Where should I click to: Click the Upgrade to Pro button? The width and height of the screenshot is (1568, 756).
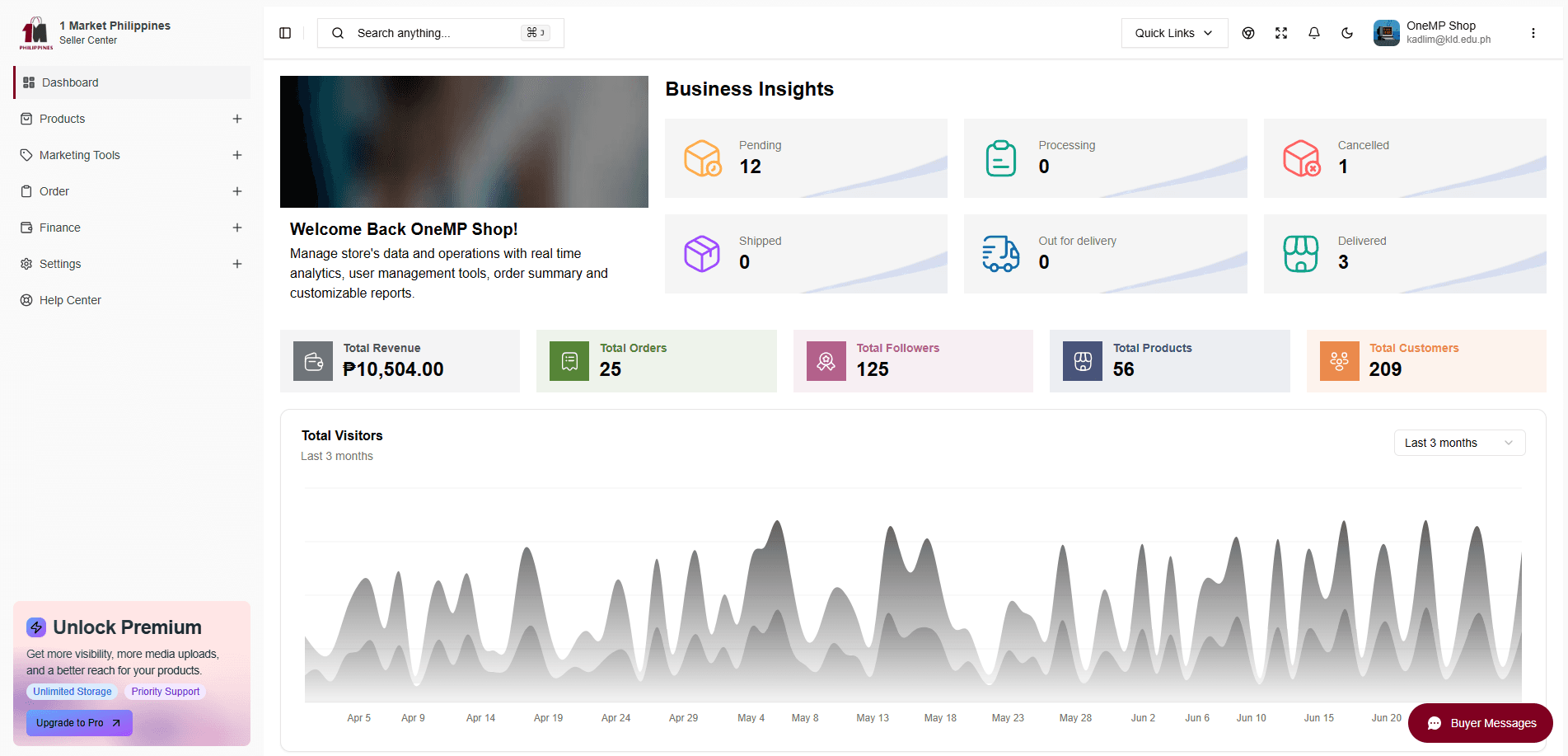tap(79, 723)
